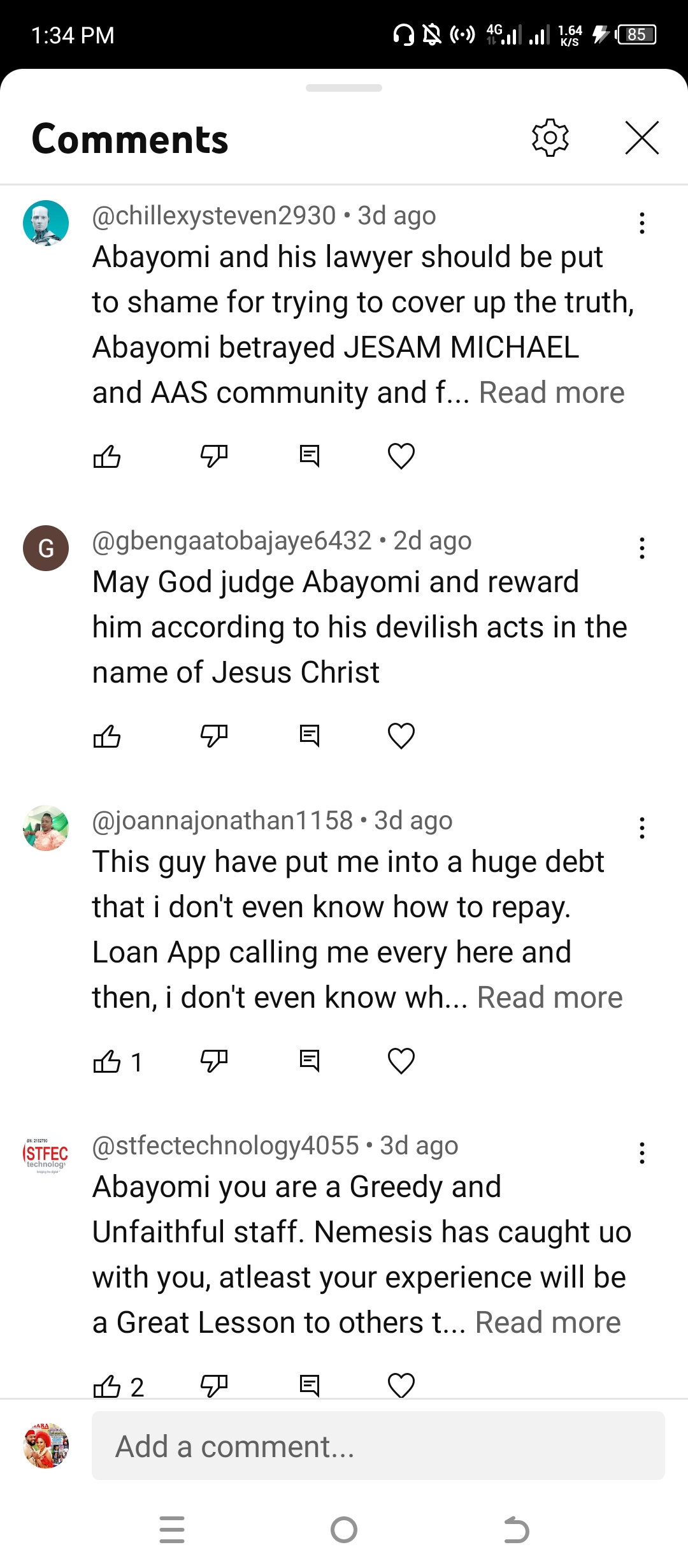The width and height of the screenshot is (688, 1568).
Task: Expand "Read more" on the huge debt comment
Action: click(550, 998)
